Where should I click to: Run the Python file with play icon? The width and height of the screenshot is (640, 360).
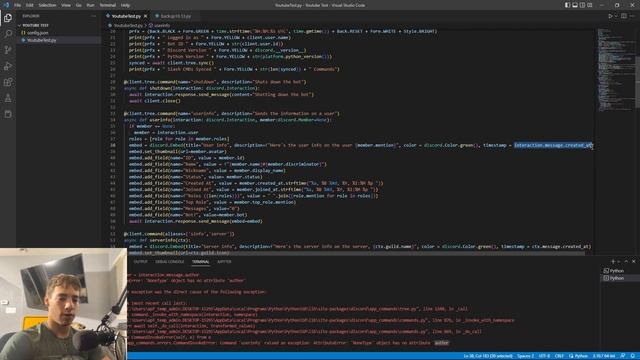(610, 16)
